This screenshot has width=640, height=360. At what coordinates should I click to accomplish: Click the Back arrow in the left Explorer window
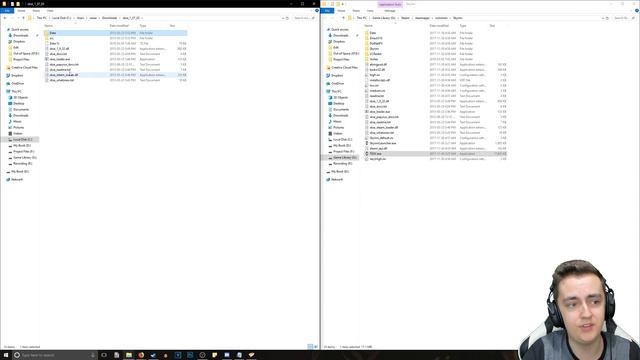pos(5,18)
